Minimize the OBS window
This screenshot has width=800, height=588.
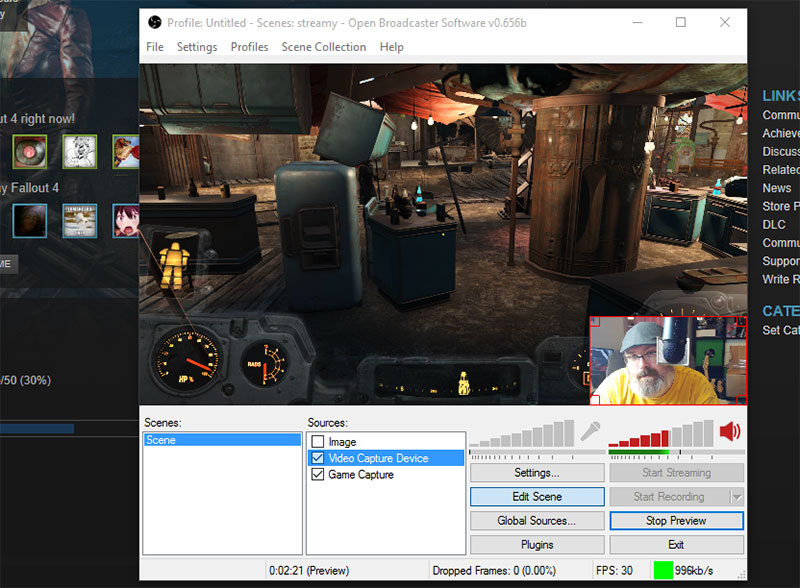637,22
